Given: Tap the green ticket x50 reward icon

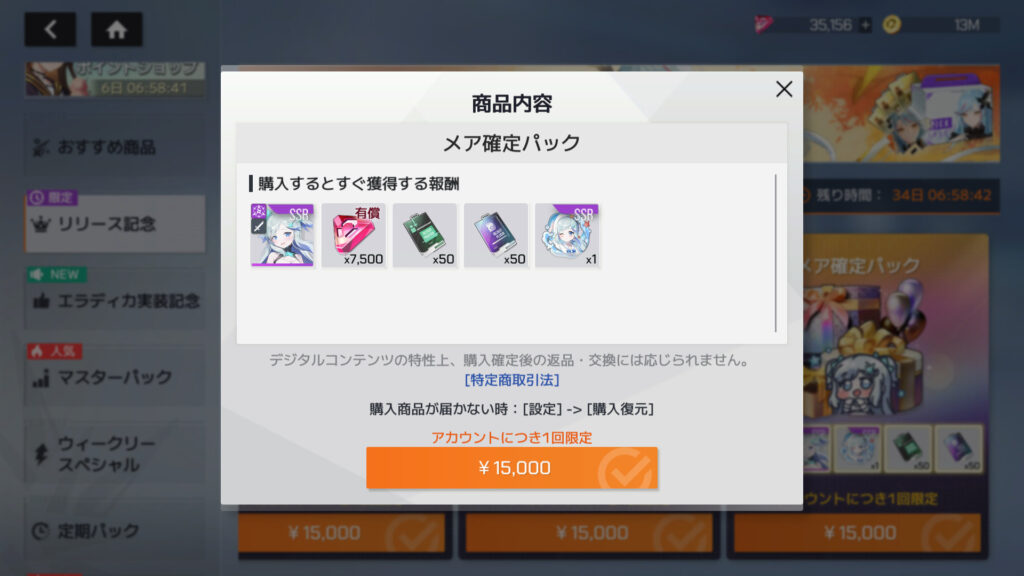Looking at the screenshot, I should tap(424, 234).
